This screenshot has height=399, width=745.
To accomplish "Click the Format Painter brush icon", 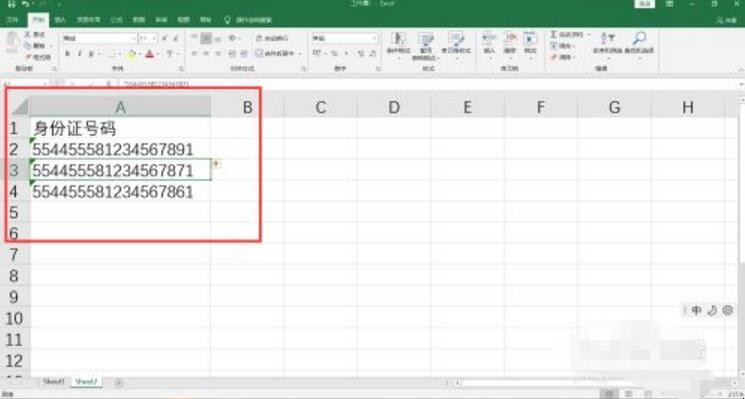I will coord(28,57).
